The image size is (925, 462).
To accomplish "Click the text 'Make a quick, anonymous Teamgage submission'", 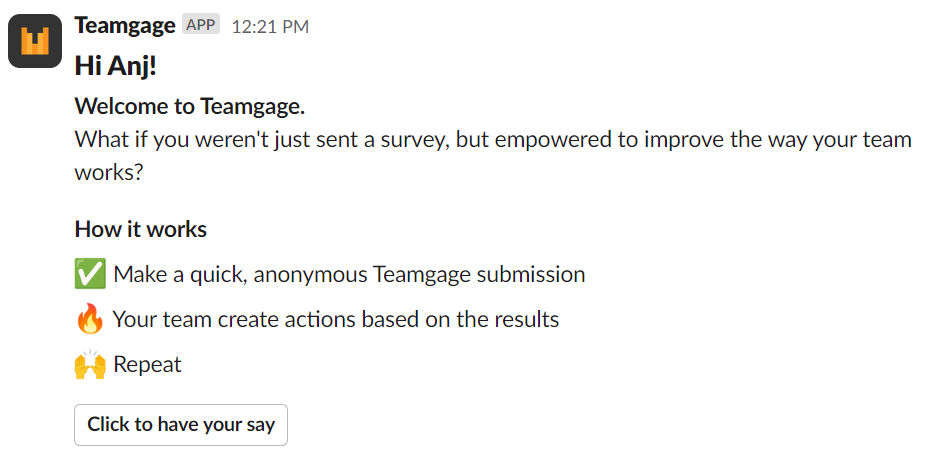I will coord(349,274).
